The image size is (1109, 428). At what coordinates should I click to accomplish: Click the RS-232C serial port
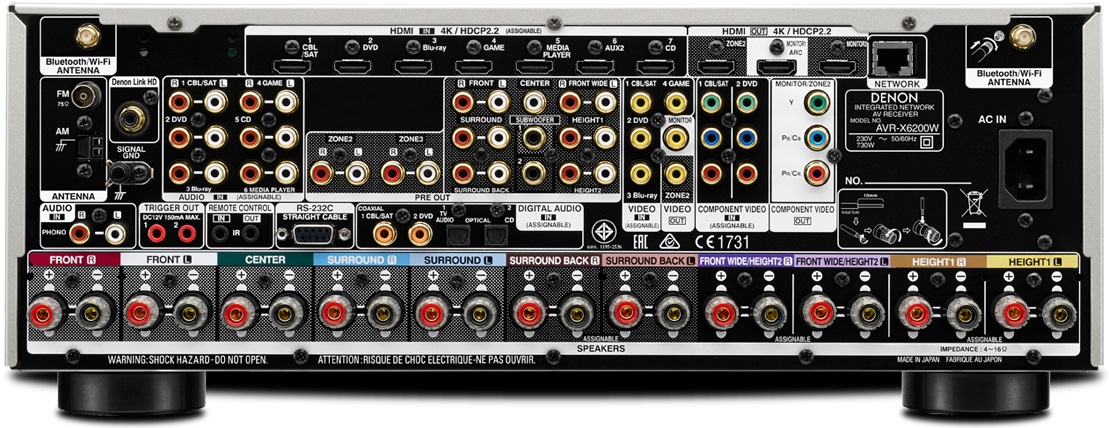312,234
